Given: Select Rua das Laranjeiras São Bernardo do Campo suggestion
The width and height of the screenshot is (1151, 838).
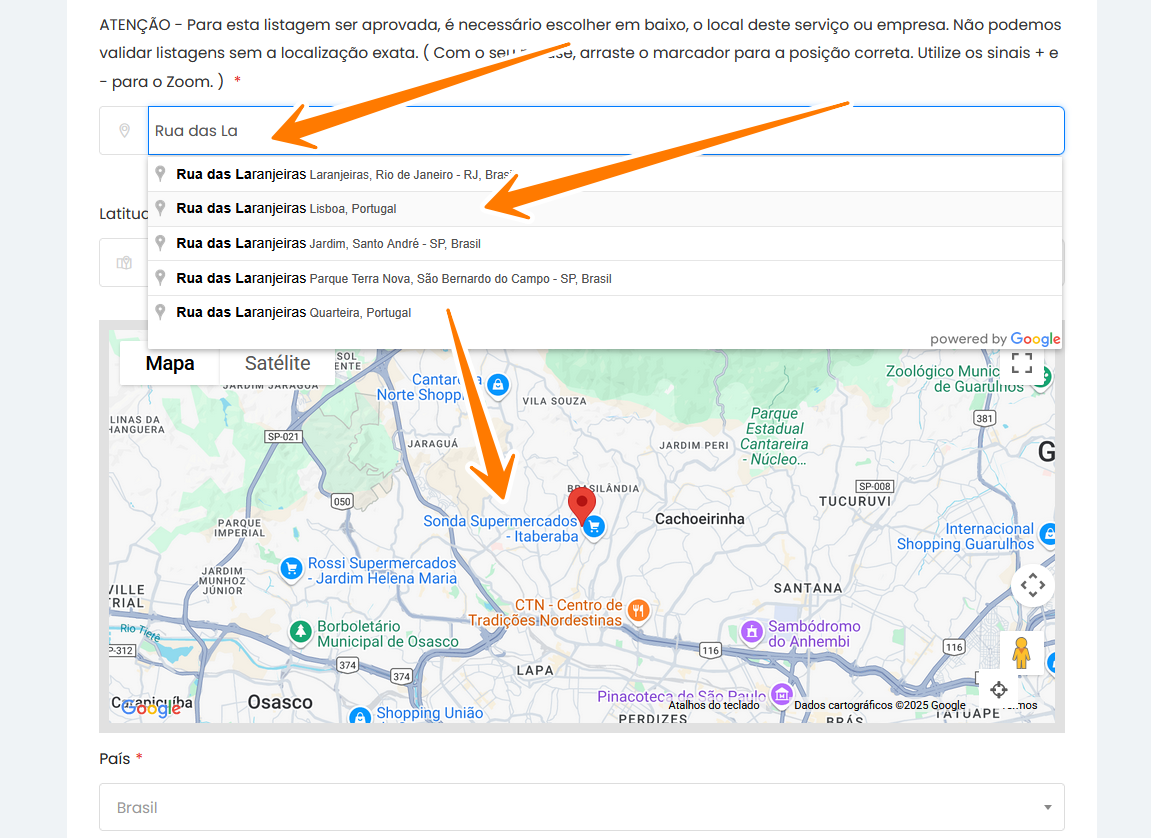Looking at the screenshot, I should 605,278.
